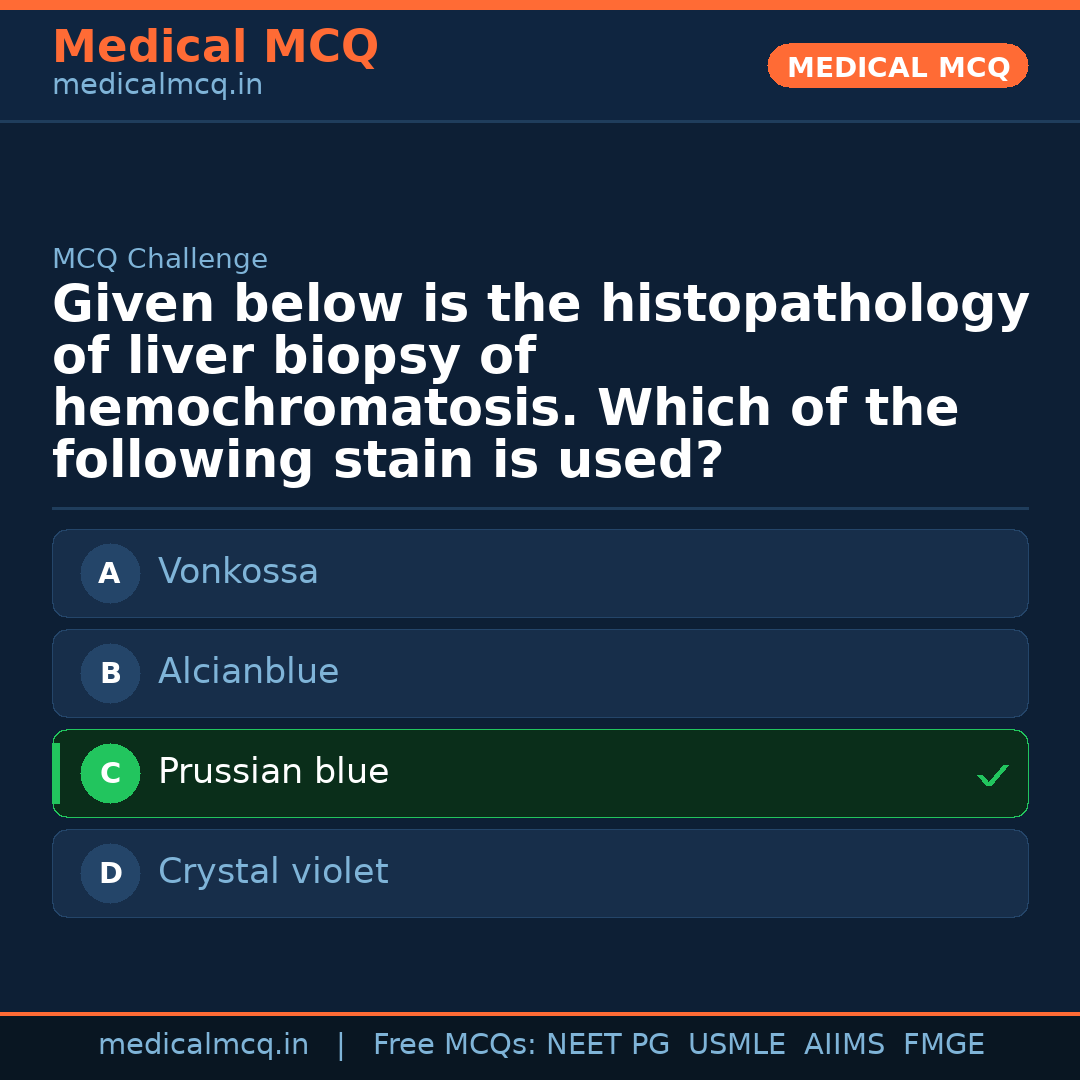Click the green checkmark on Prussian blue
Viewport: 1080px width, 1080px height.
pyautogui.click(x=992, y=775)
